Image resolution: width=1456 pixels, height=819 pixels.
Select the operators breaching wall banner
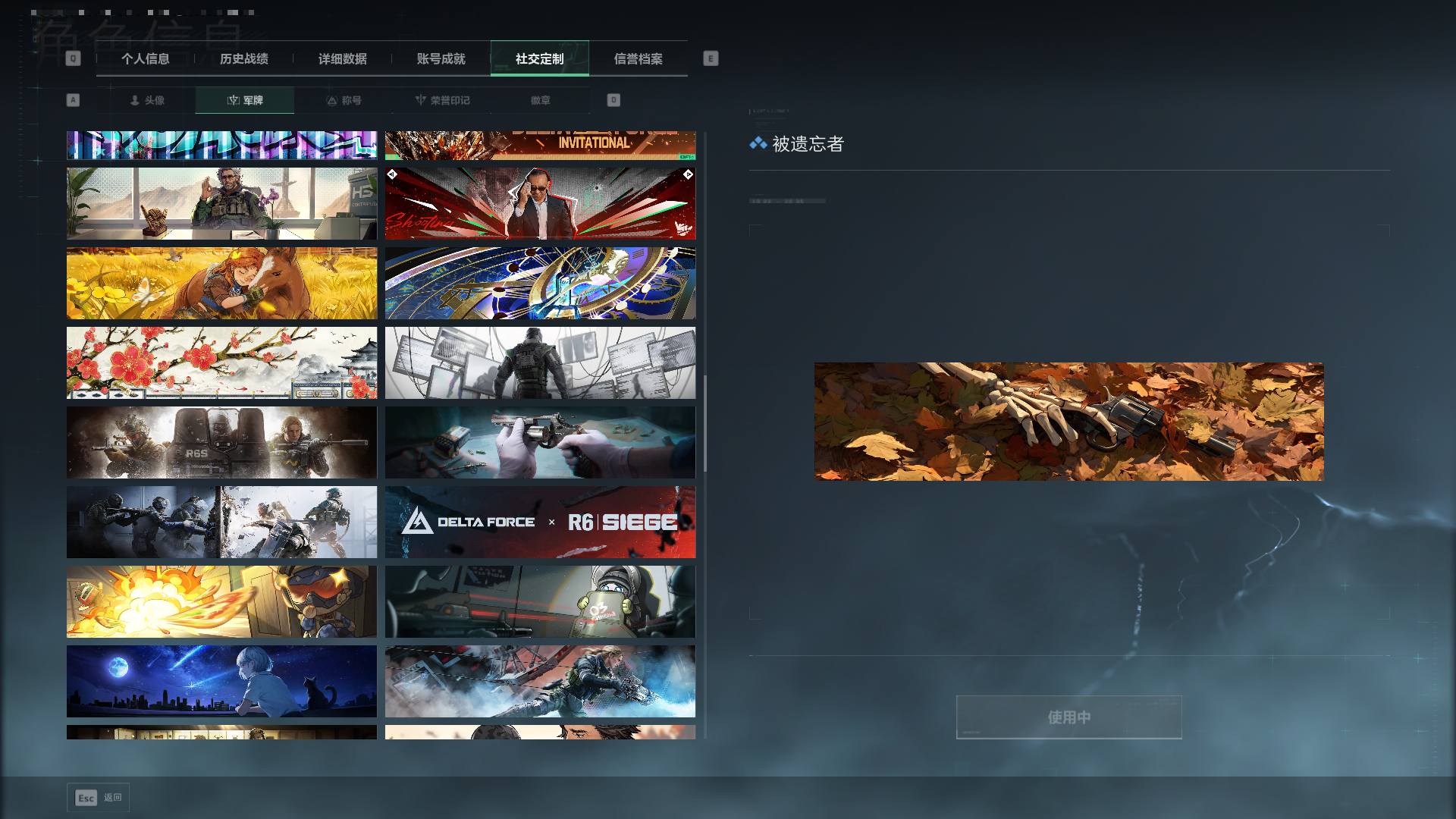pos(221,522)
